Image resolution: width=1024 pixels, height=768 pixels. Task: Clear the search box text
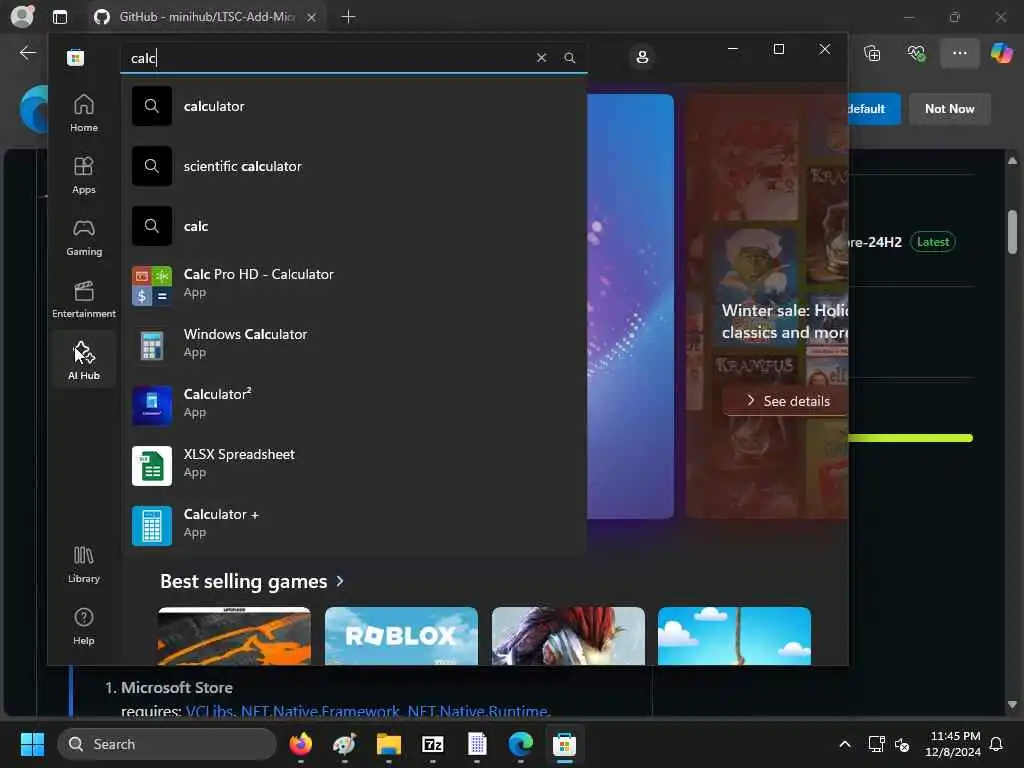541,57
